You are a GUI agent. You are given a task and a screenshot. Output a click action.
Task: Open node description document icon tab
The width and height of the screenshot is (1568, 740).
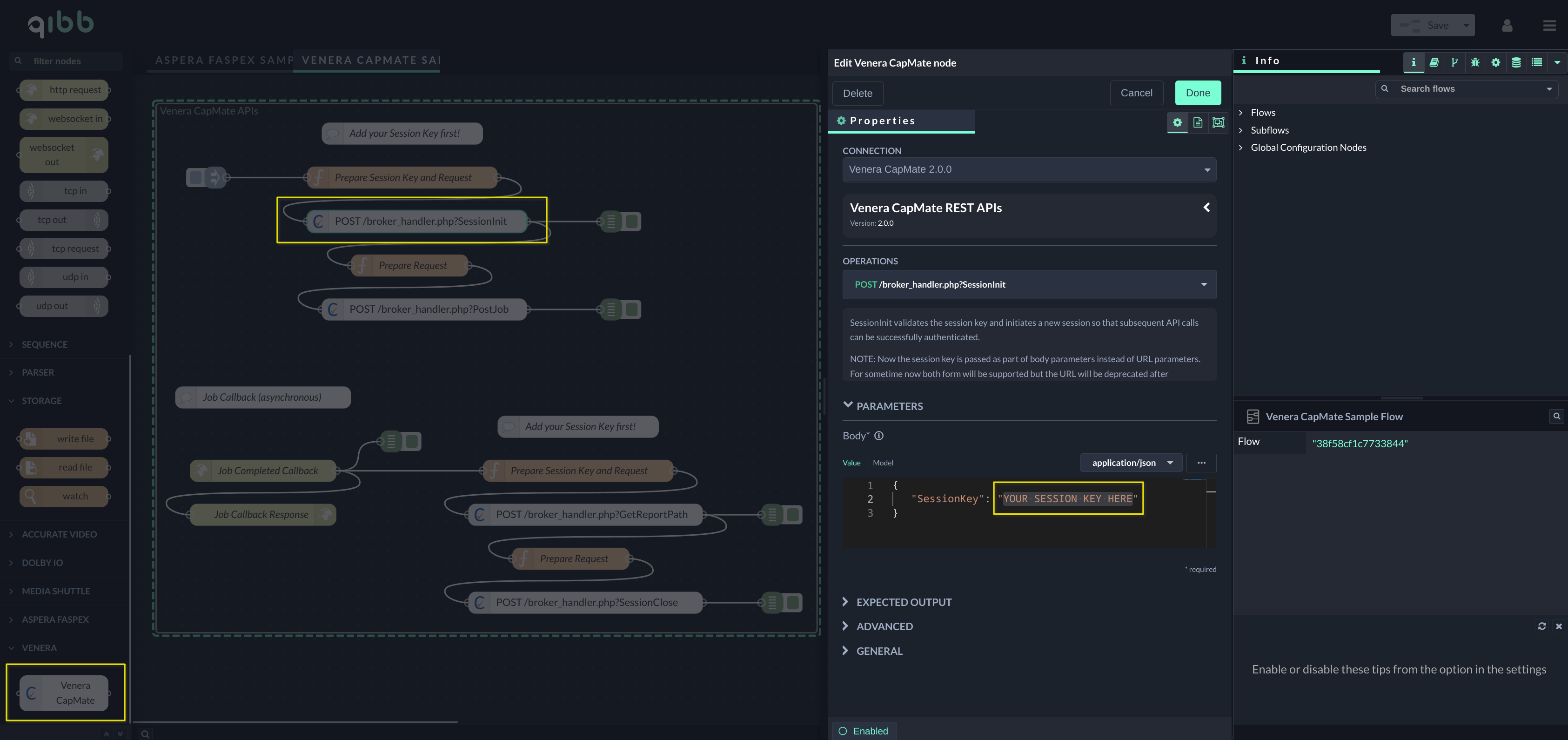pos(1197,122)
